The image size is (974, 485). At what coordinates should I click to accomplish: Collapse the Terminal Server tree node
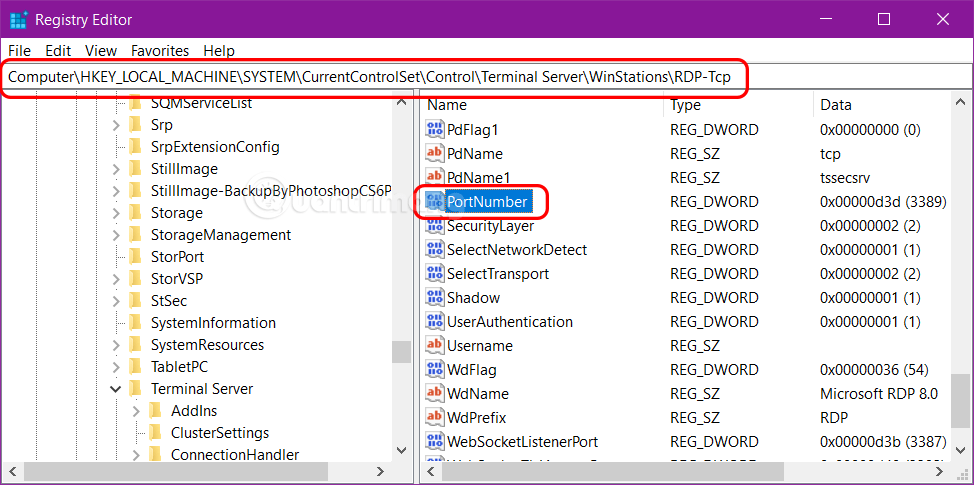115,389
